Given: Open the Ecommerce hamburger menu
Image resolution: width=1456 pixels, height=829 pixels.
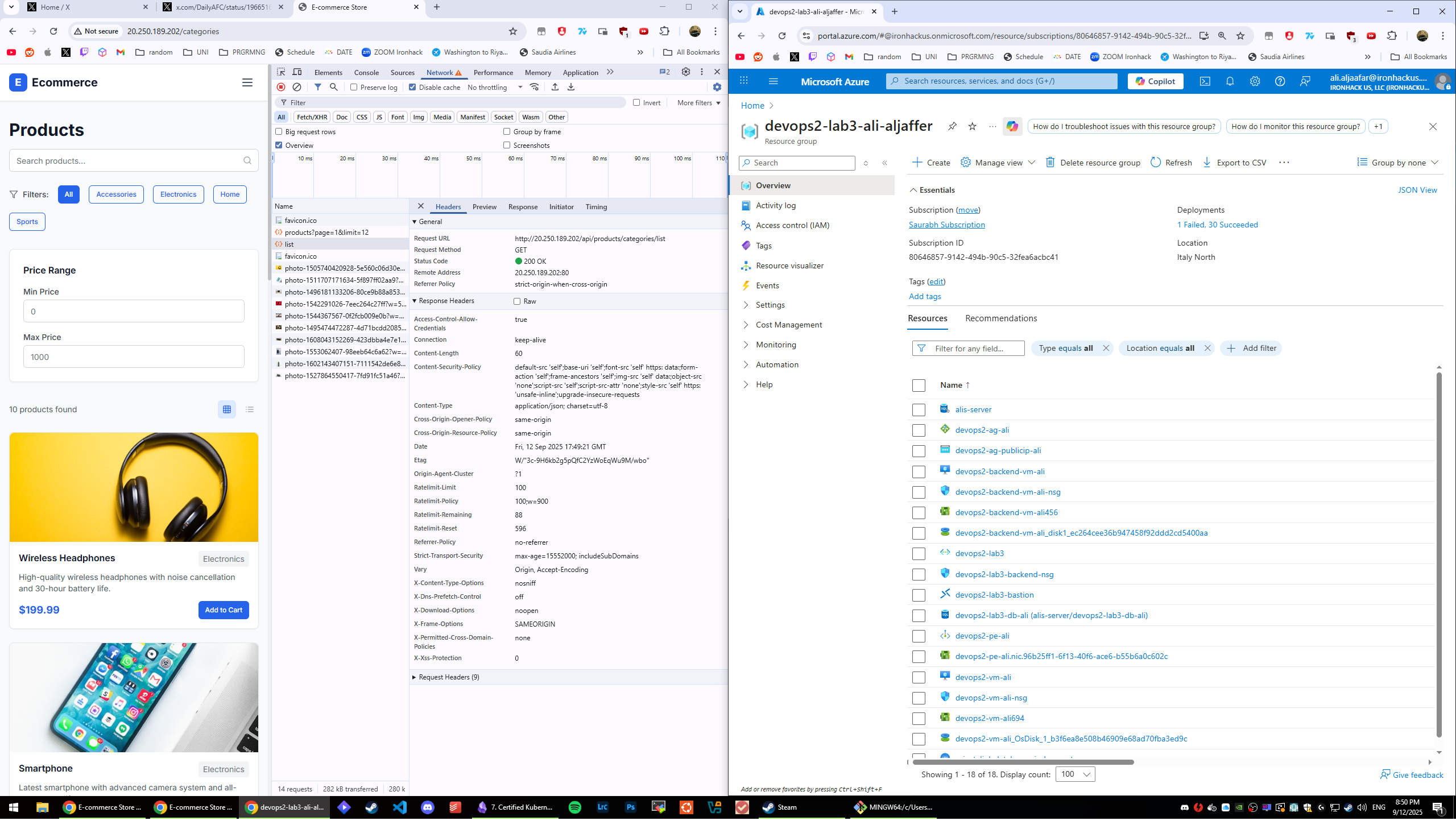Looking at the screenshot, I should tap(247, 82).
